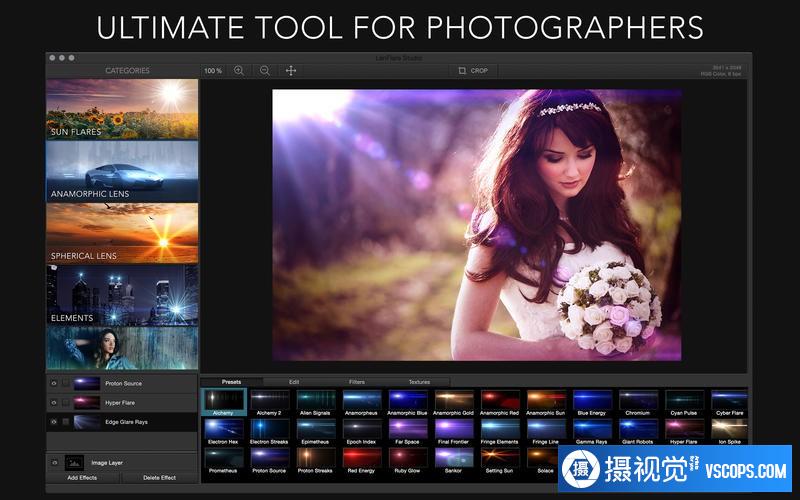Switch to the Presets tab
This screenshot has width=800, height=500.
(x=232, y=382)
